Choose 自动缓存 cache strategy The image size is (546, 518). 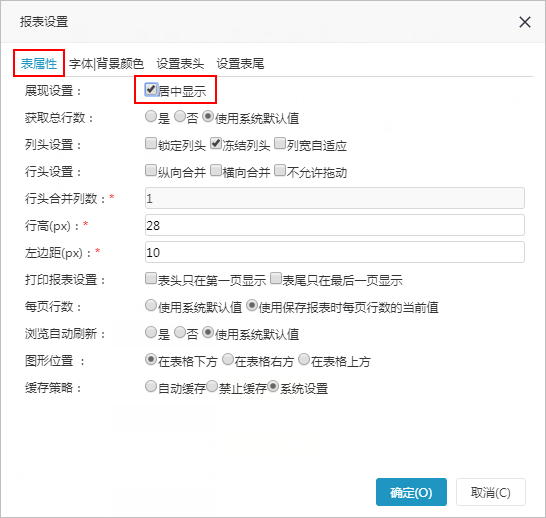coord(151,386)
